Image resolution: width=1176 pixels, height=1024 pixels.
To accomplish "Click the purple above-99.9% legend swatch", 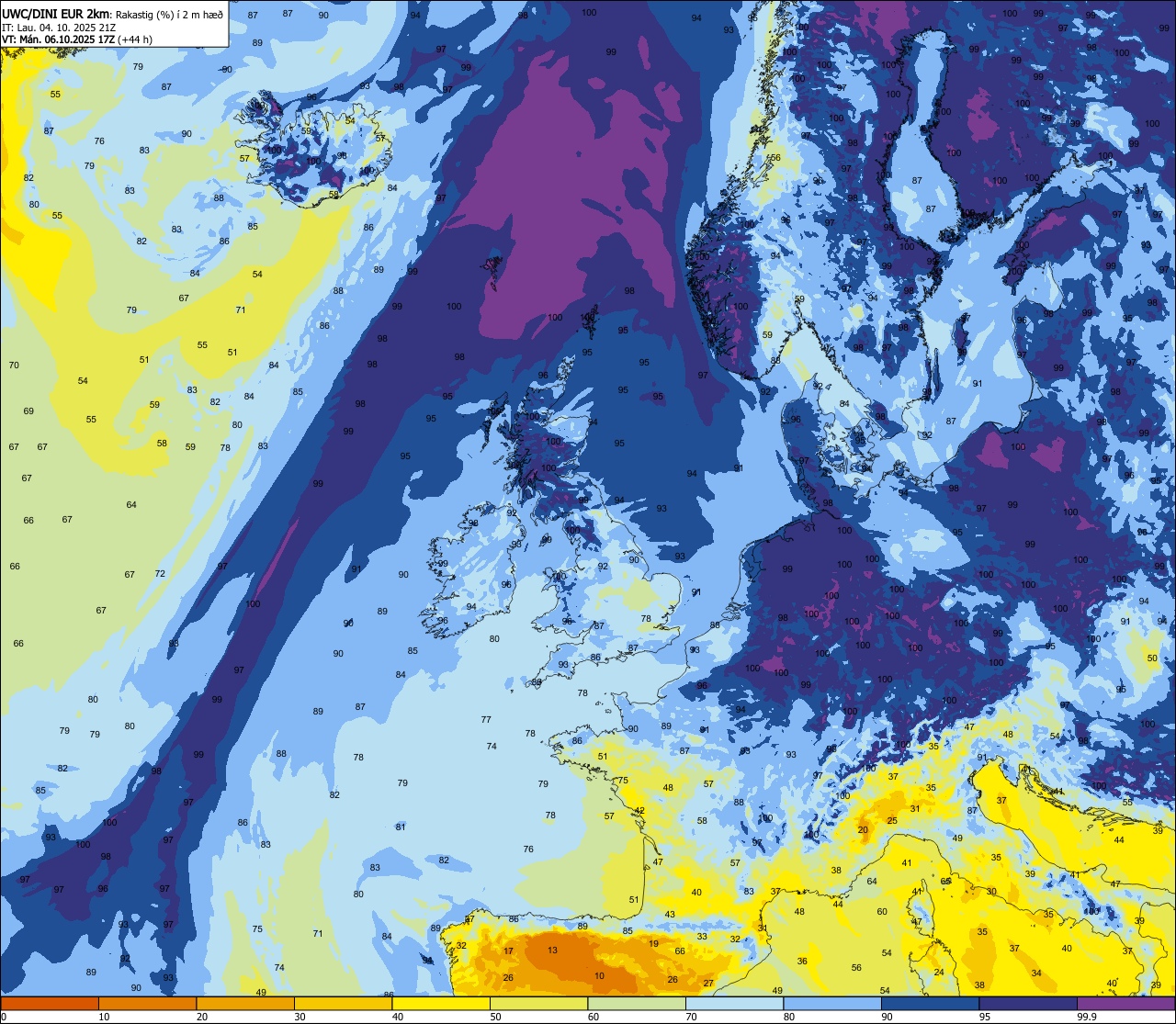I will coord(1125,1003).
